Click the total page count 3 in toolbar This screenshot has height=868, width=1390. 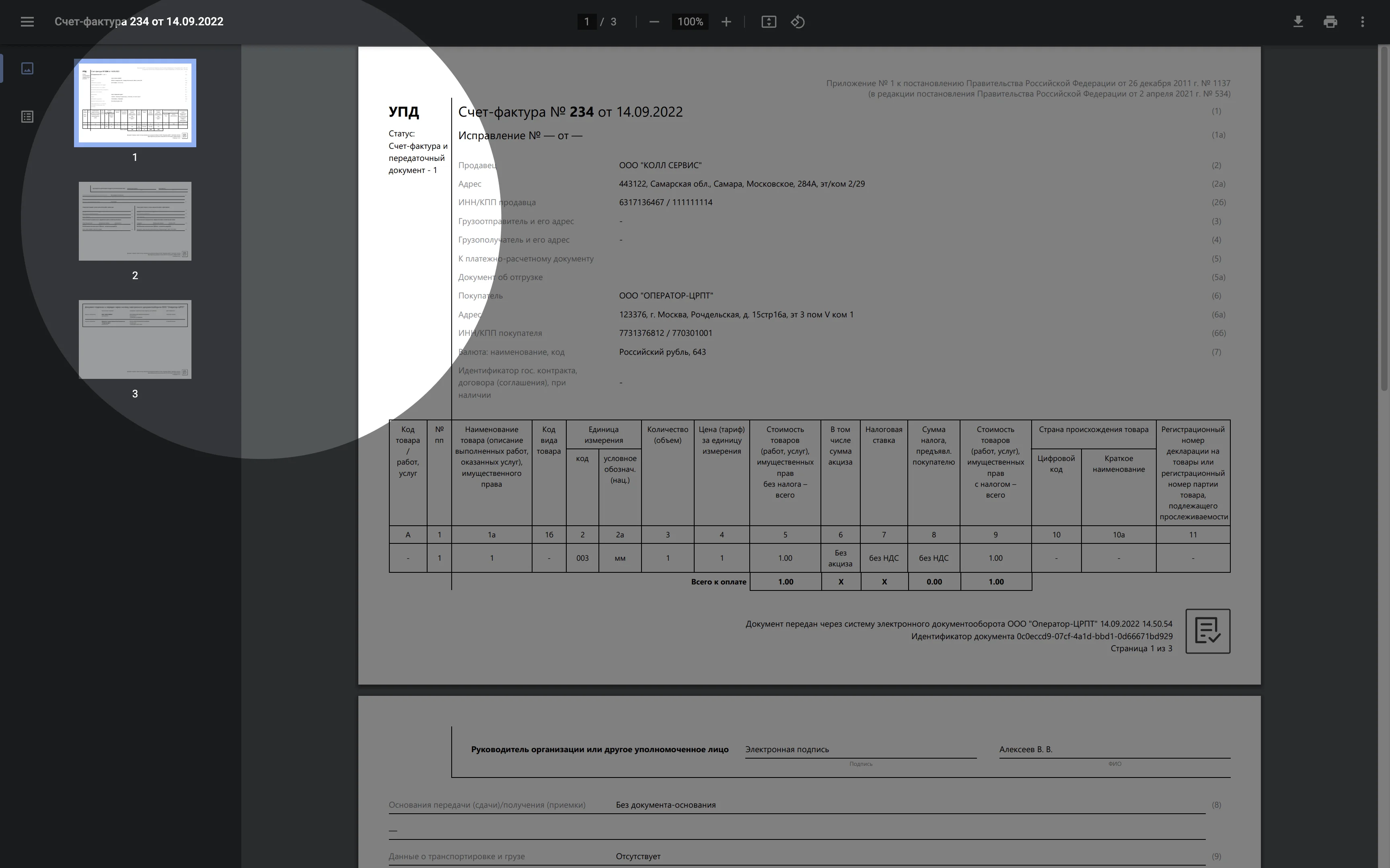pyautogui.click(x=613, y=22)
